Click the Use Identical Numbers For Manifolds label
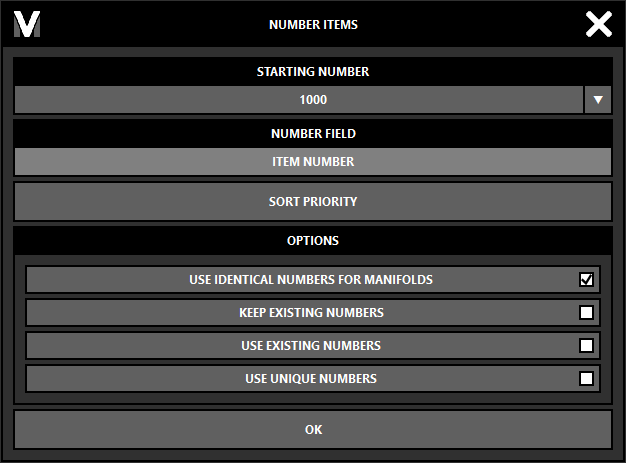The height and width of the screenshot is (463, 626). [x=310, y=280]
